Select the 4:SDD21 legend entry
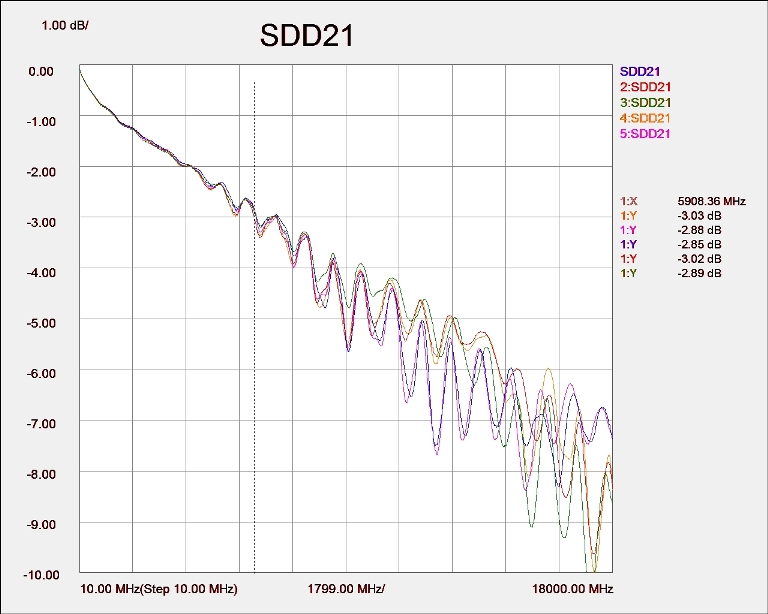 645,118
